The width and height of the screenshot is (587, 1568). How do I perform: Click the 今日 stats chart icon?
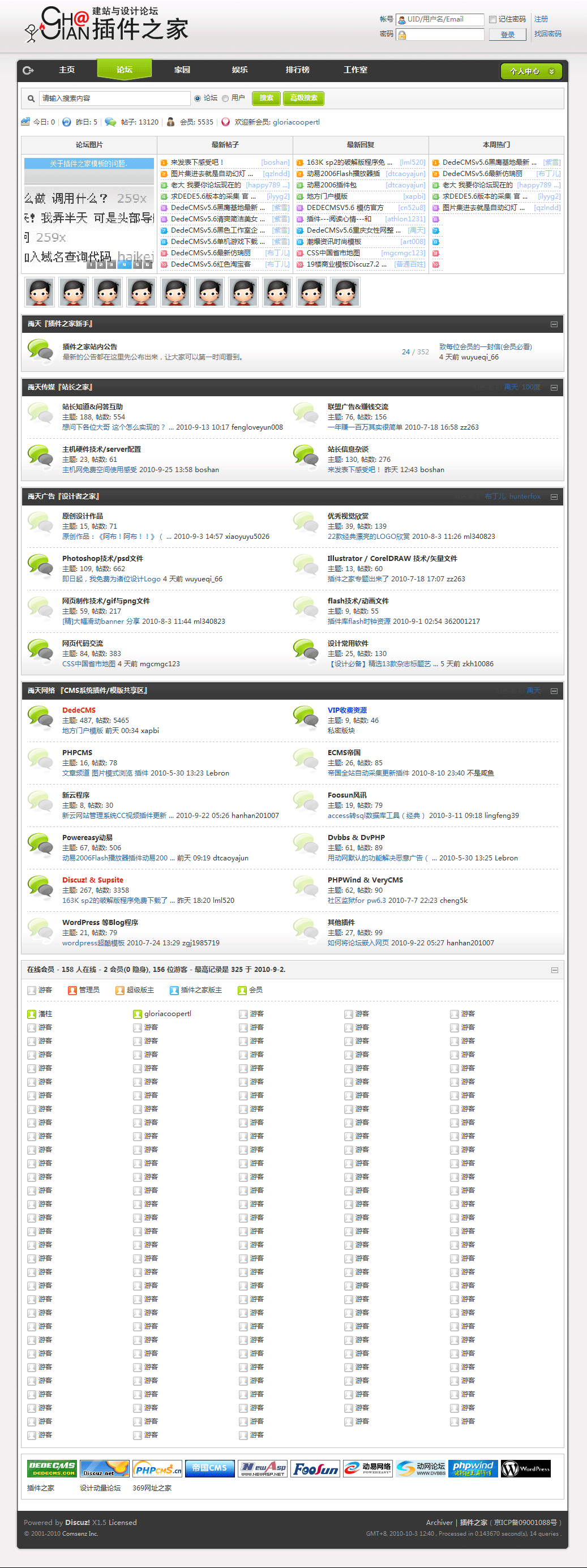[x=25, y=122]
